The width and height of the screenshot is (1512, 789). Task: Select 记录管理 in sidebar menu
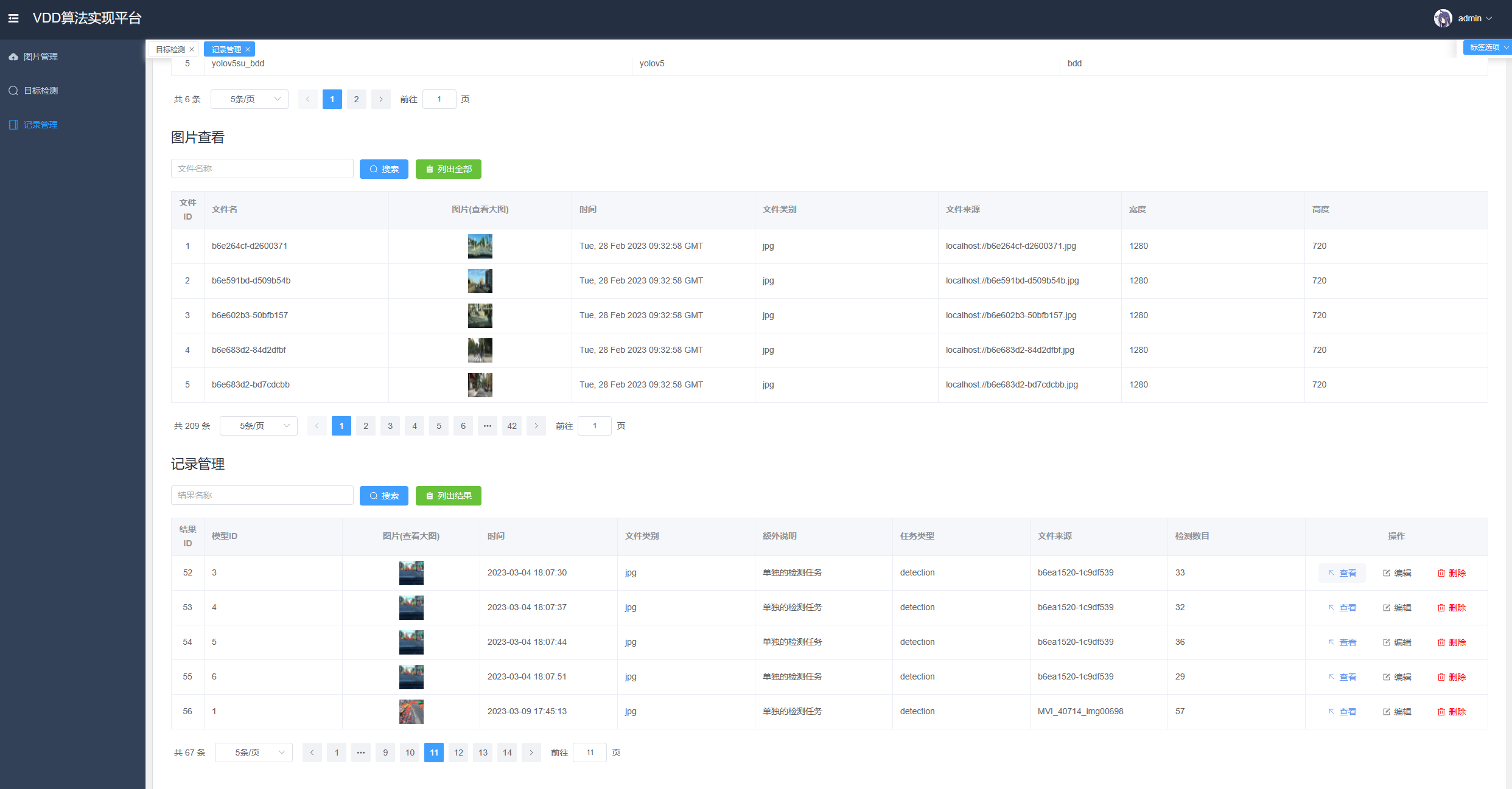[40, 125]
